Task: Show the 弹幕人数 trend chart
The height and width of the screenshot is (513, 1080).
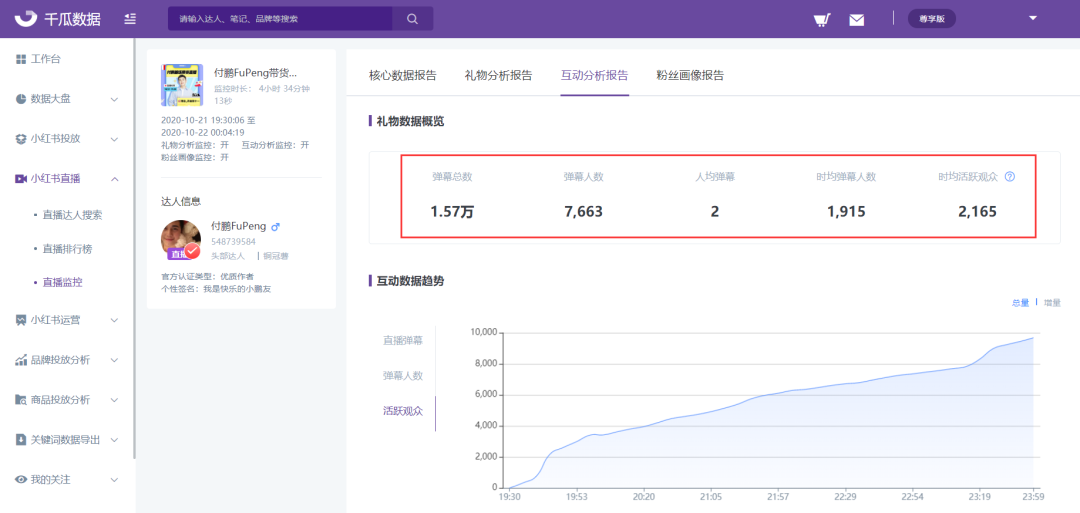Action: coord(403,376)
